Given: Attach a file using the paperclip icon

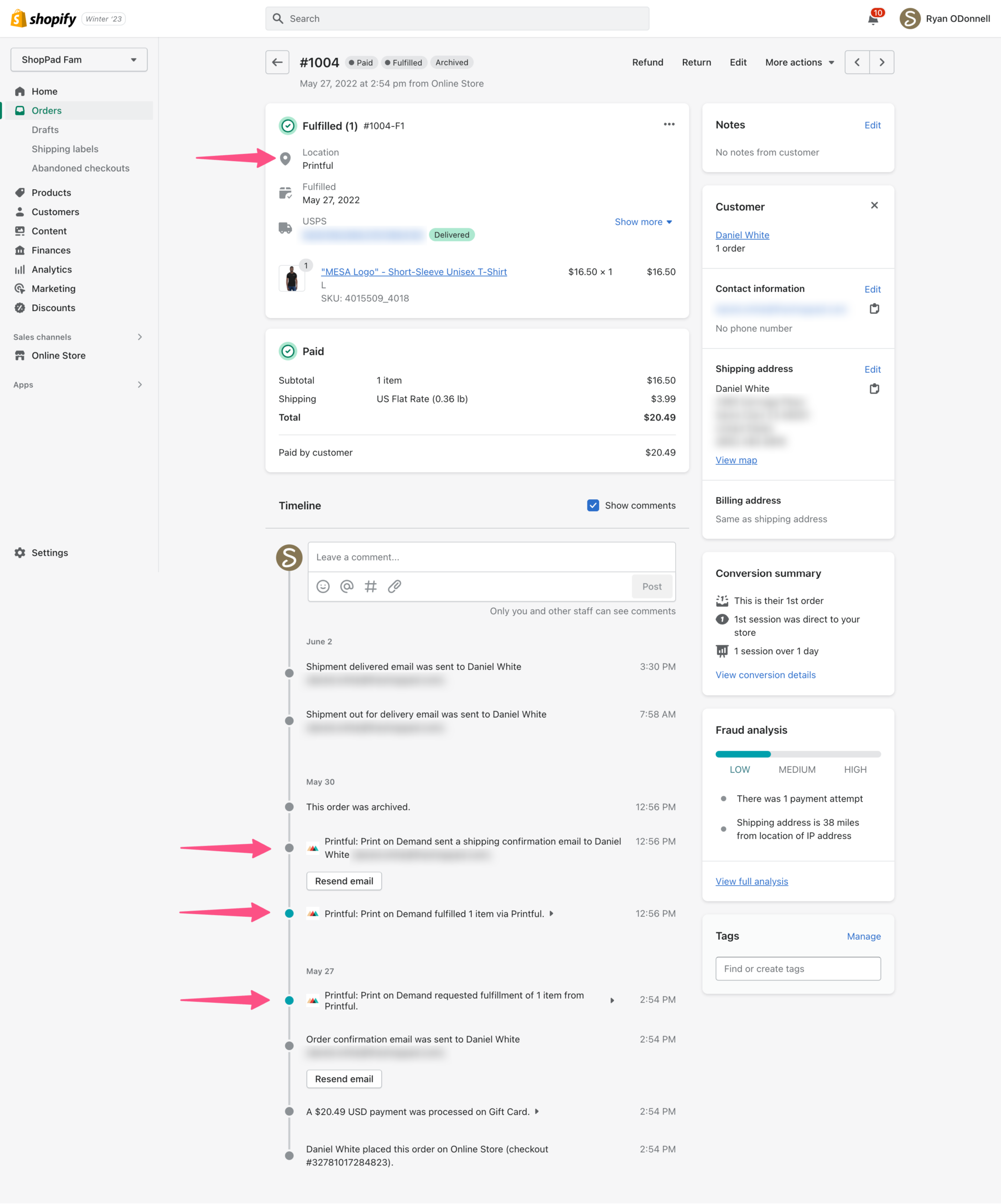Looking at the screenshot, I should click(x=394, y=586).
